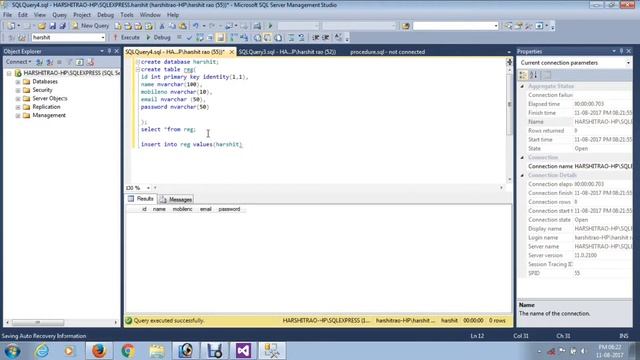Viewport: 640px width, 360px height.
Task: Decrease indent of selected lines
Action: click(316, 38)
